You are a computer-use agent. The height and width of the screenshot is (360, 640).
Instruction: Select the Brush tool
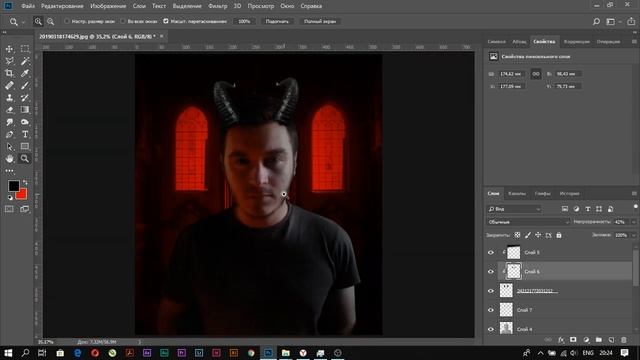(x=25, y=85)
